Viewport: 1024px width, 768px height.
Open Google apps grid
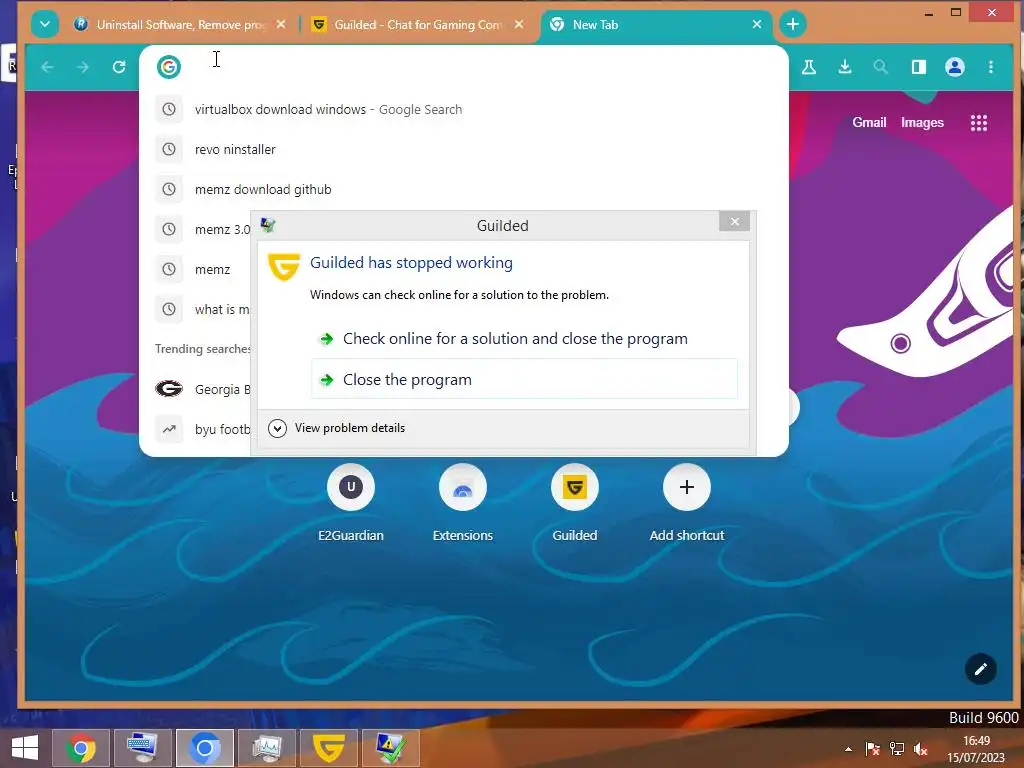tap(979, 123)
